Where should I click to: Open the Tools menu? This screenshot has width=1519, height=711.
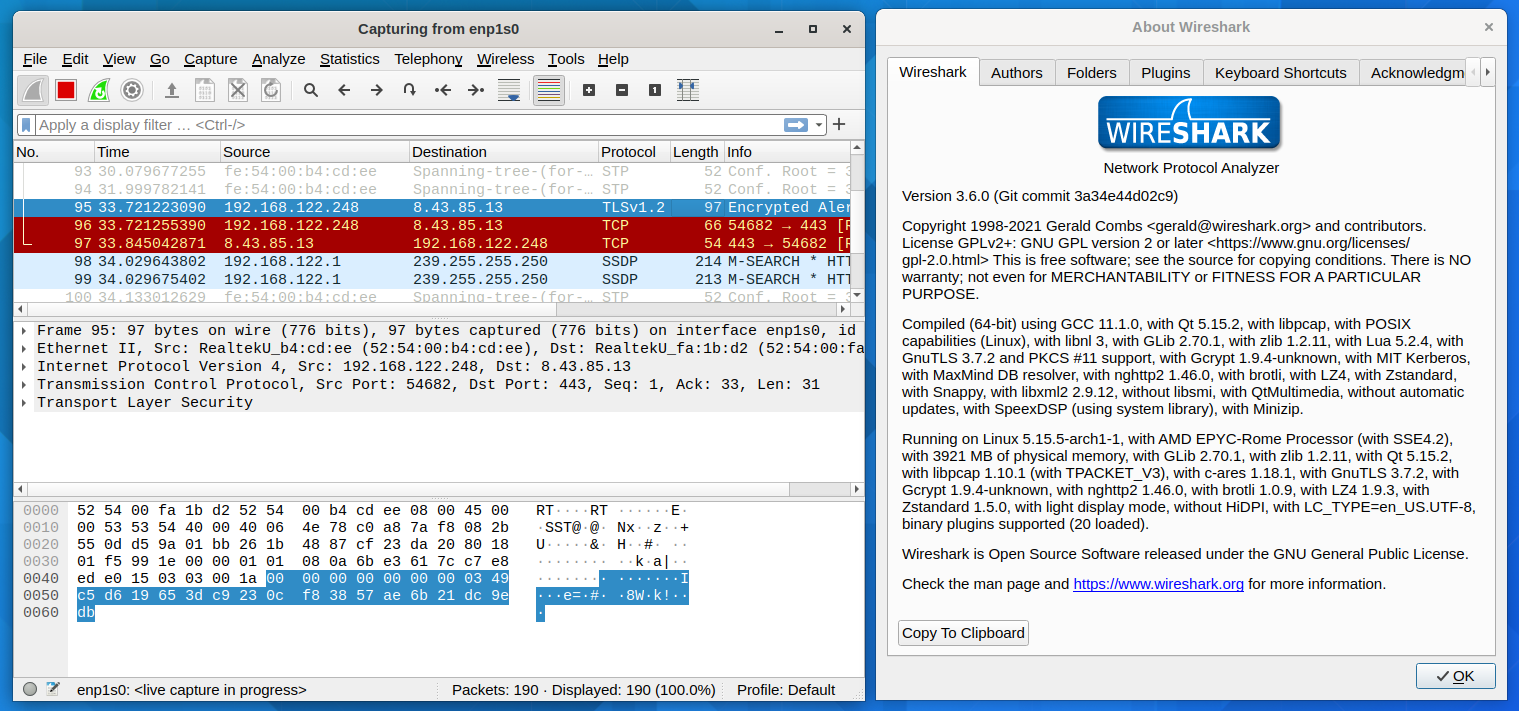point(566,59)
